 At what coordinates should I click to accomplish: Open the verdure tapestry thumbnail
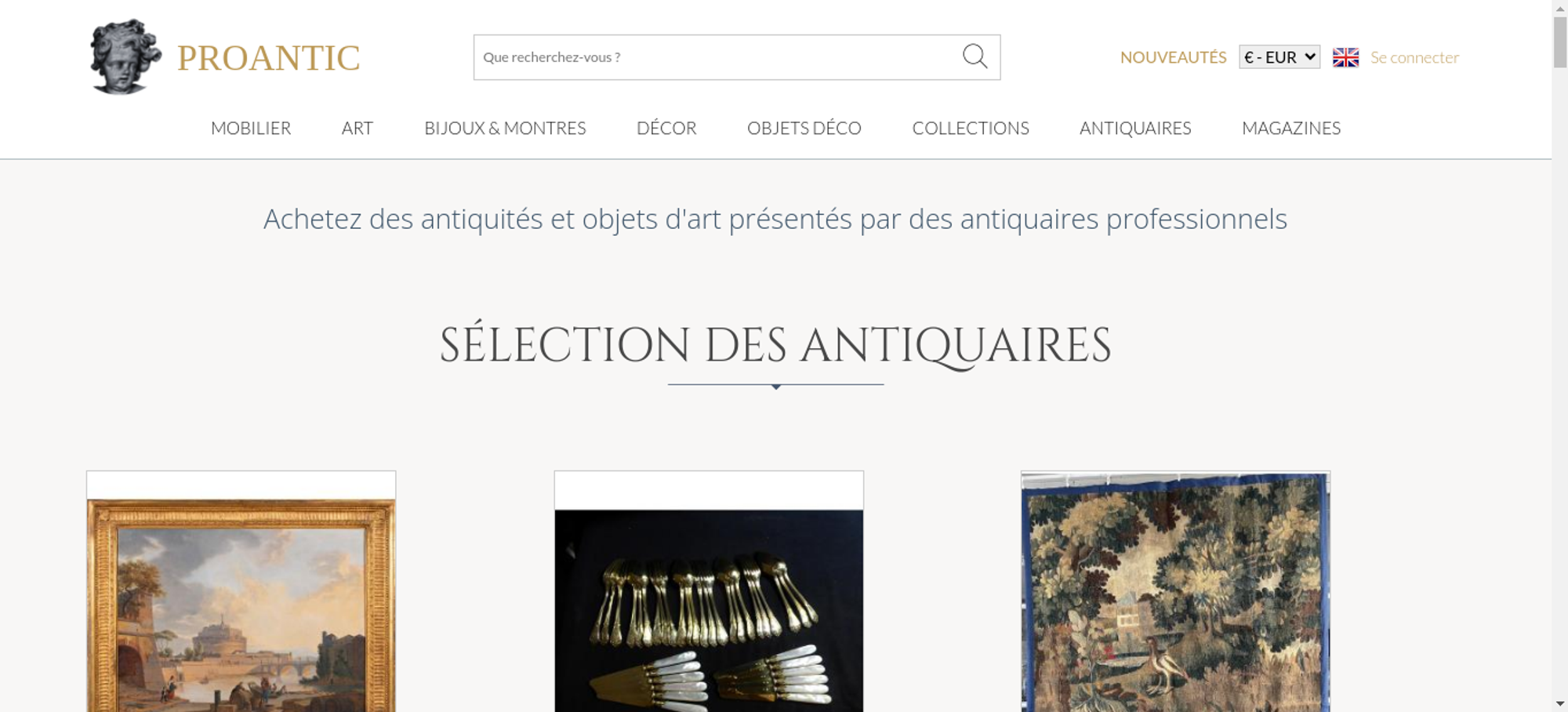coord(1175,592)
